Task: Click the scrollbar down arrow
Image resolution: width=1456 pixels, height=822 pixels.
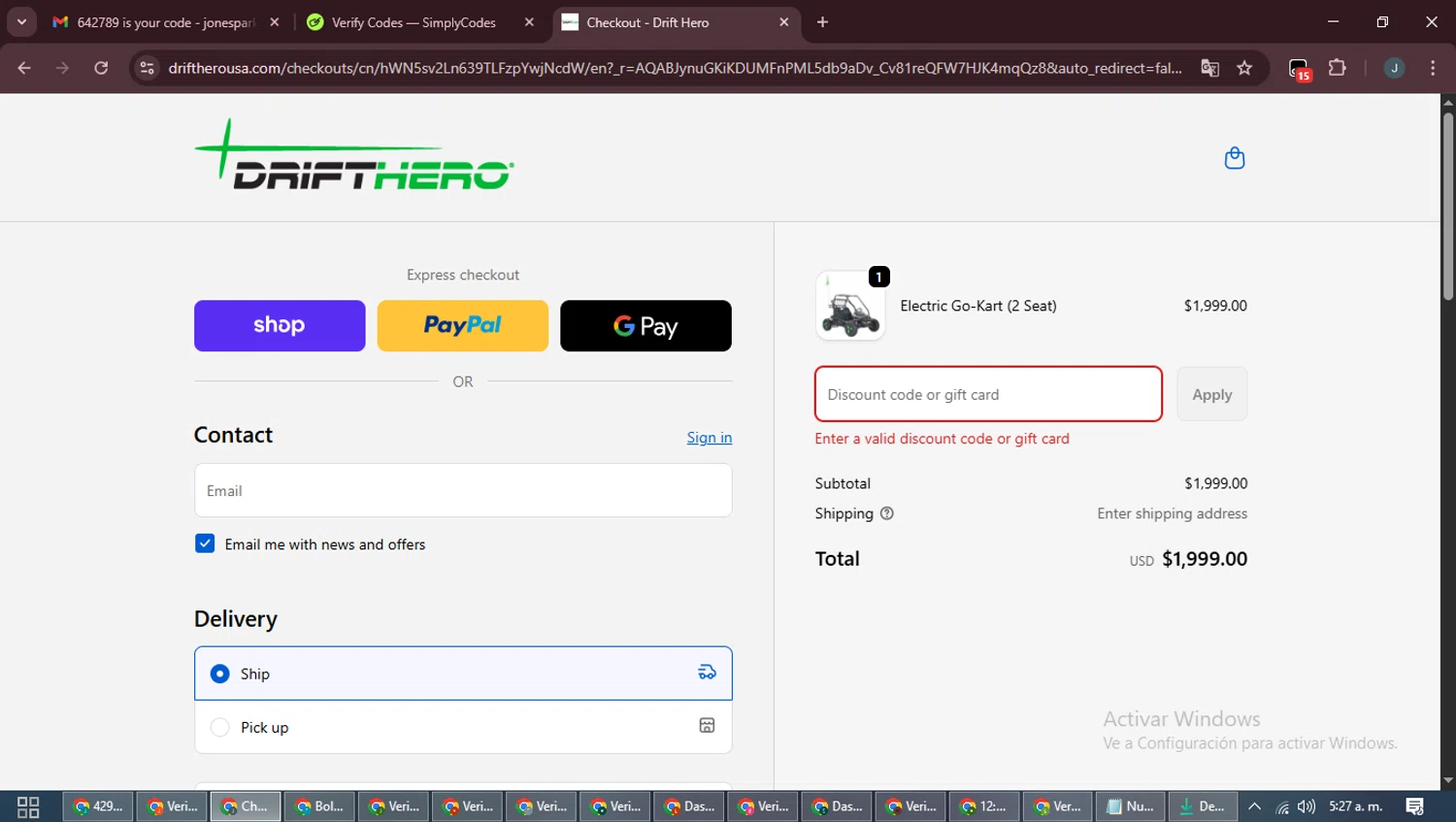Action: click(1448, 781)
